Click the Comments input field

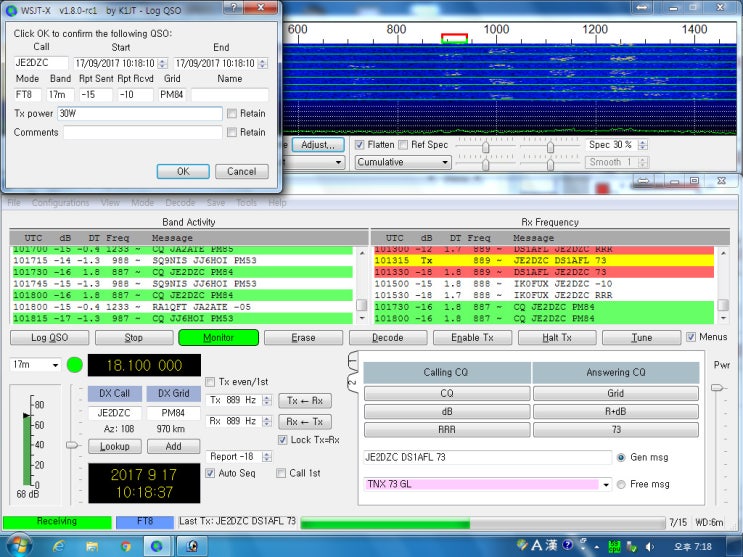point(142,132)
